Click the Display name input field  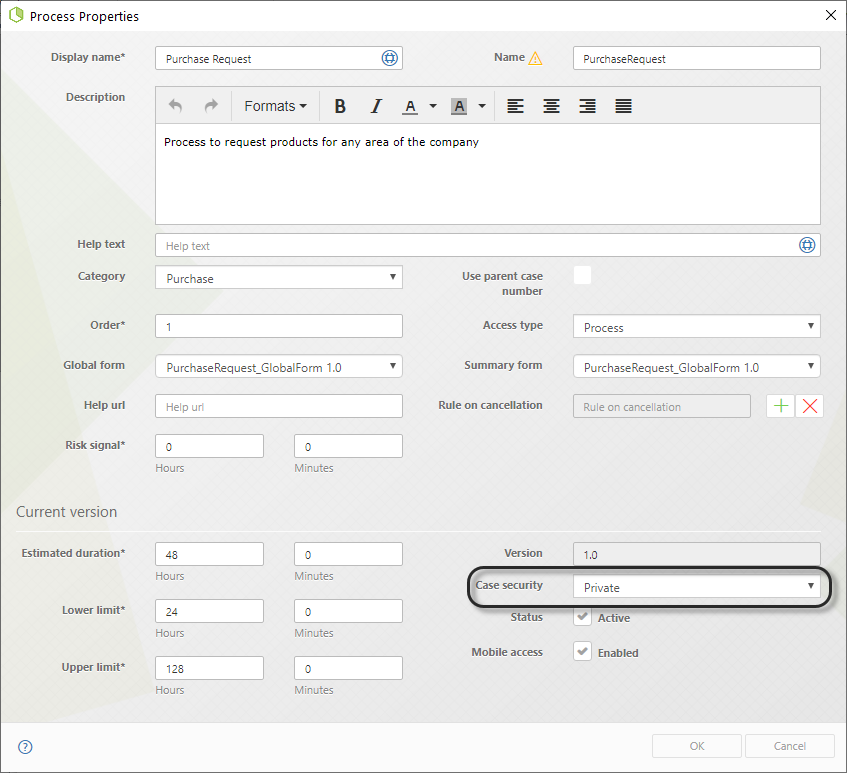point(279,58)
